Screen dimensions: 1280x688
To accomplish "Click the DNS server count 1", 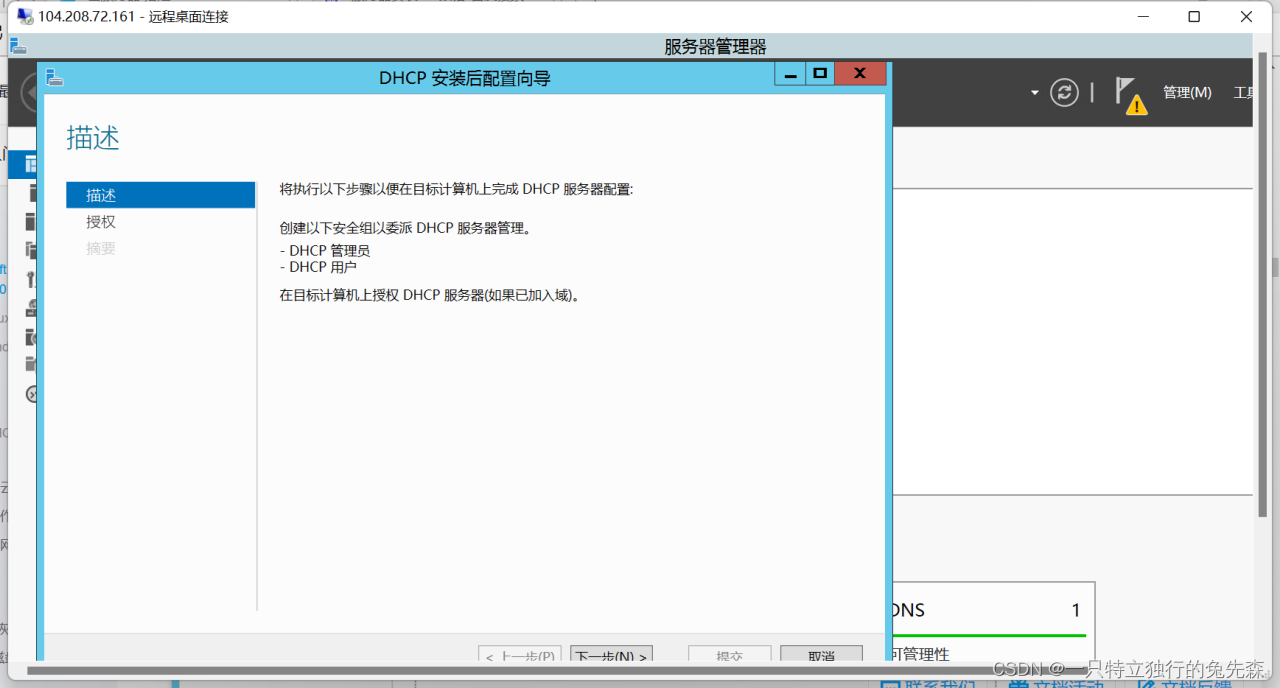I will pos(1076,610).
